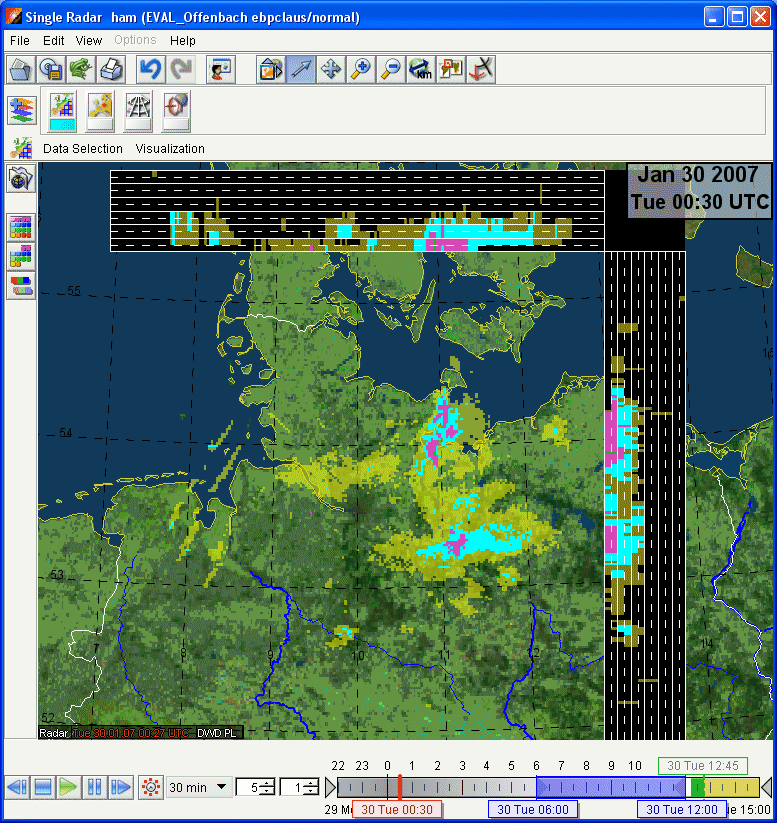Toggle visibility bar under Europe map layer
Image resolution: width=777 pixels, height=823 pixels.
tap(100, 125)
